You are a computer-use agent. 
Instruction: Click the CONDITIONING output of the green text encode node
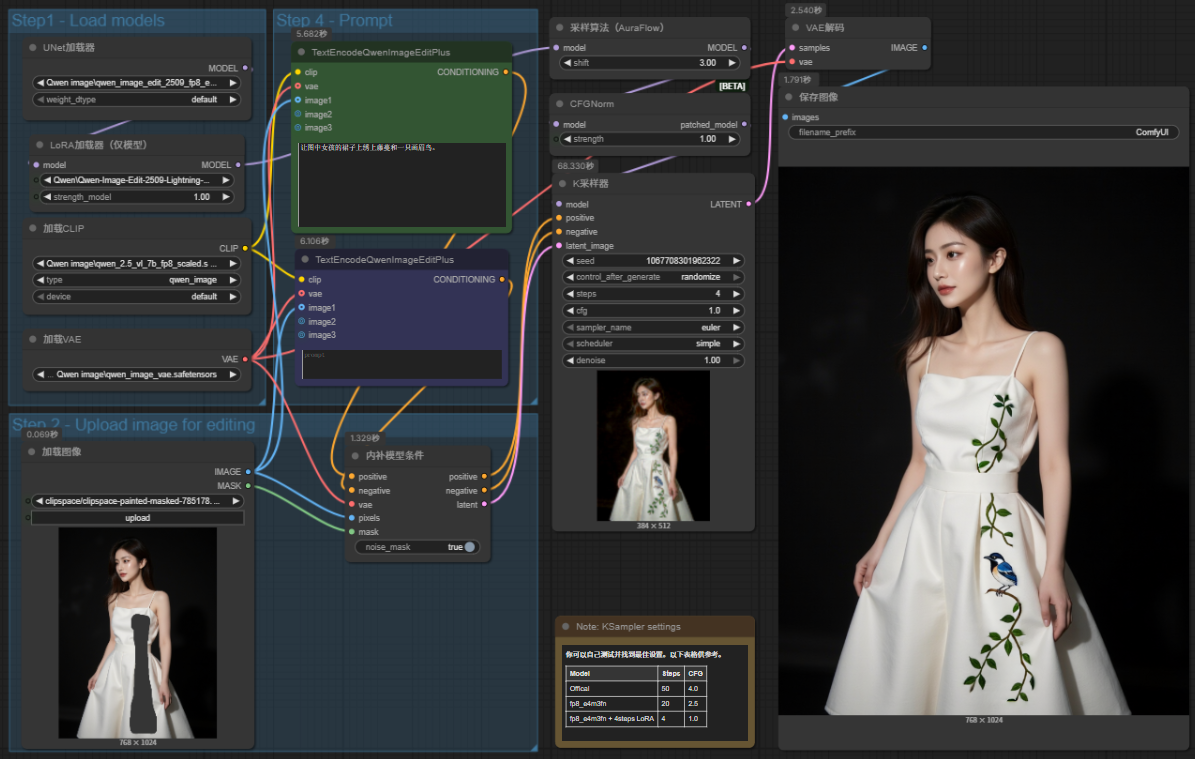tap(505, 72)
